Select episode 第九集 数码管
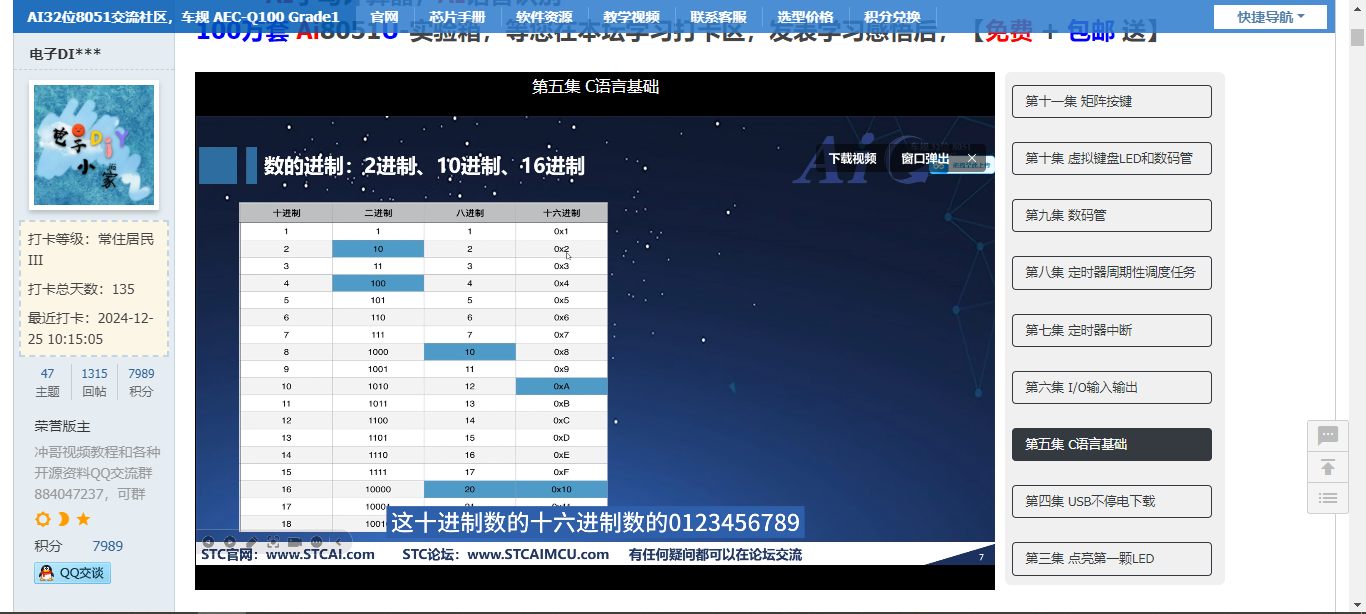This screenshot has width=1366, height=614. [x=1112, y=215]
